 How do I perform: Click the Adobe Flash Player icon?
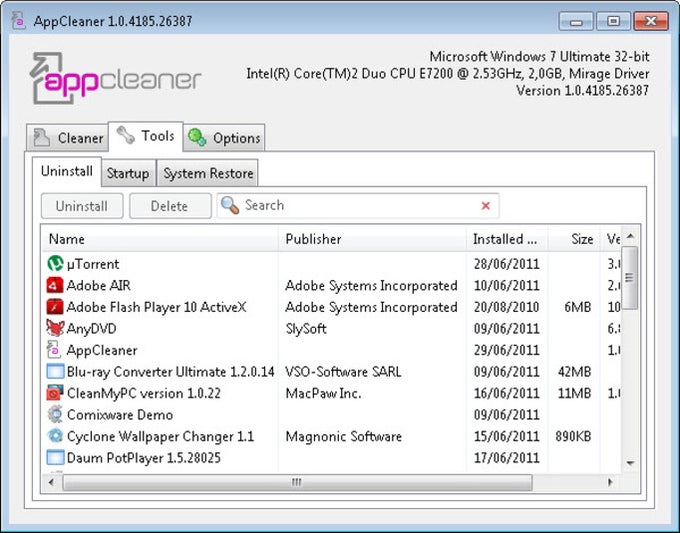pyautogui.click(x=55, y=307)
